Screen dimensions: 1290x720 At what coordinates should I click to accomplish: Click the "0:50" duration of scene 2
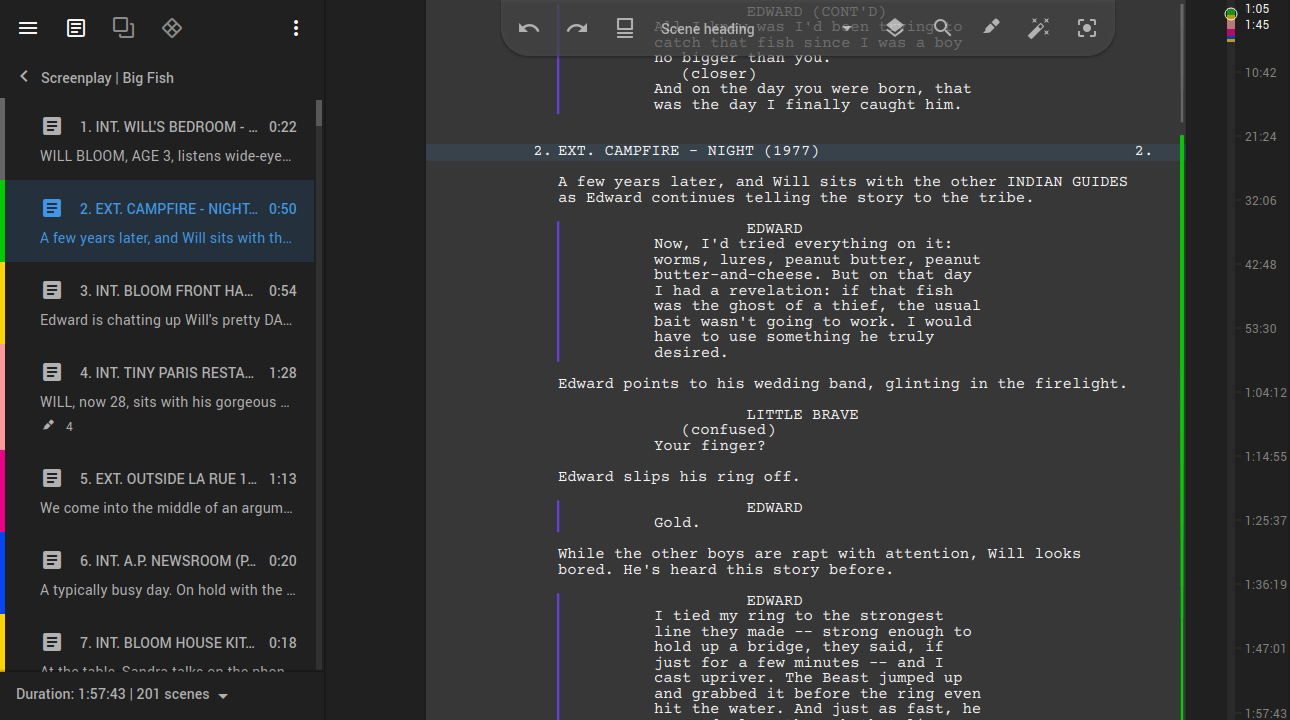(x=283, y=209)
